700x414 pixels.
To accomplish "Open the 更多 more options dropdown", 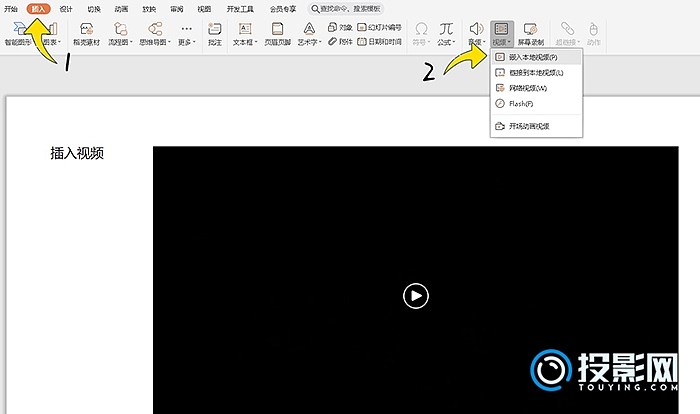I will 187,34.
